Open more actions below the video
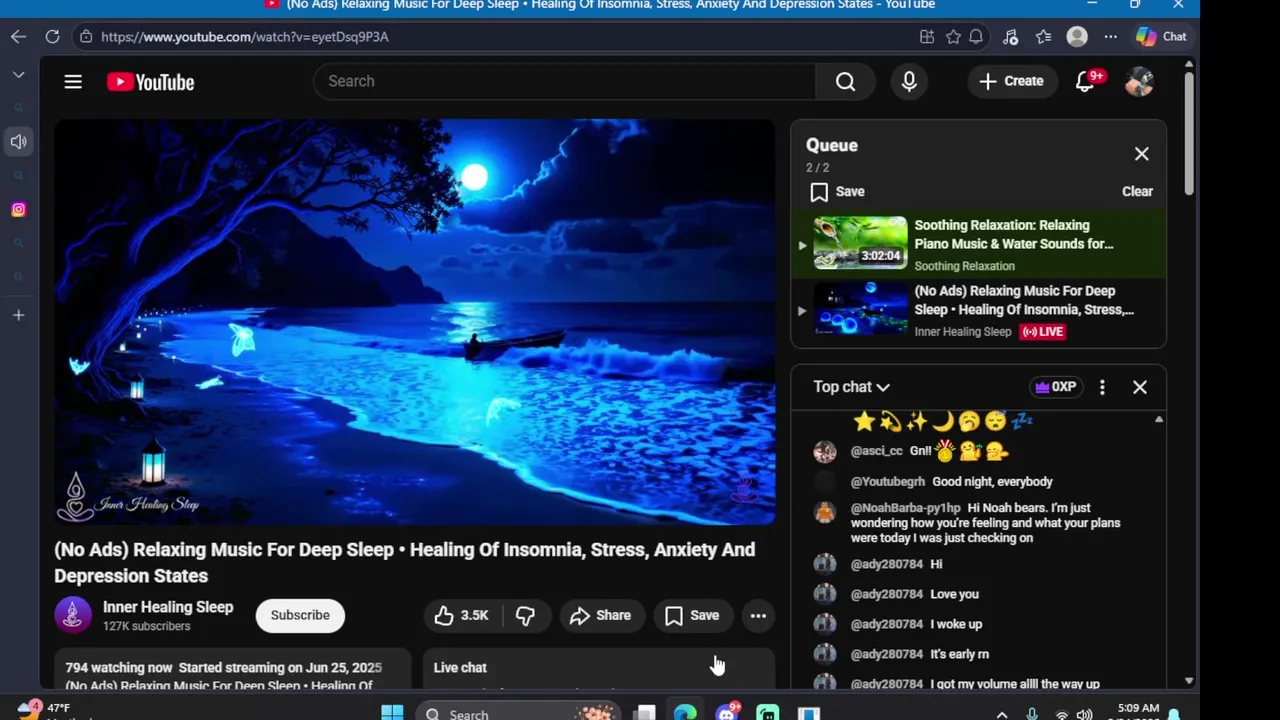Viewport: 1280px width, 720px height. coord(758,615)
